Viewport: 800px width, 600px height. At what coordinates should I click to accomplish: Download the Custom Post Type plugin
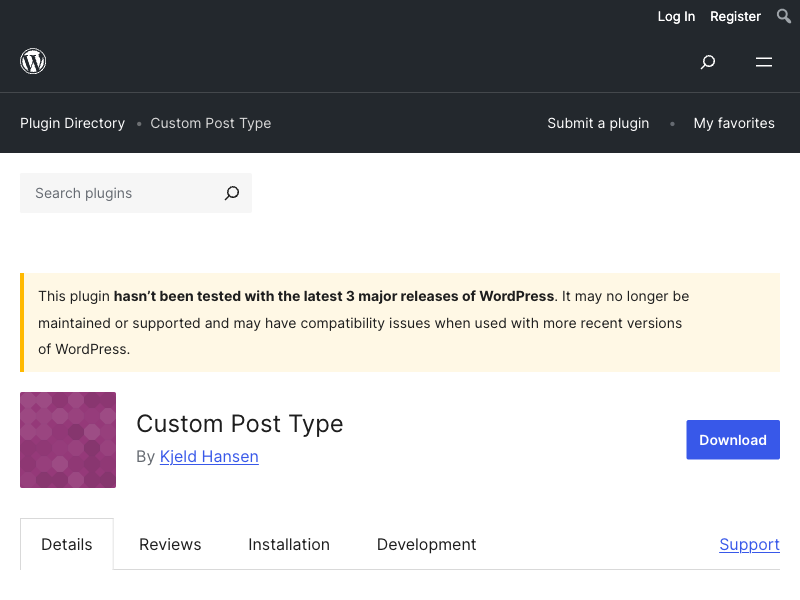pyautogui.click(x=733, y=440)
